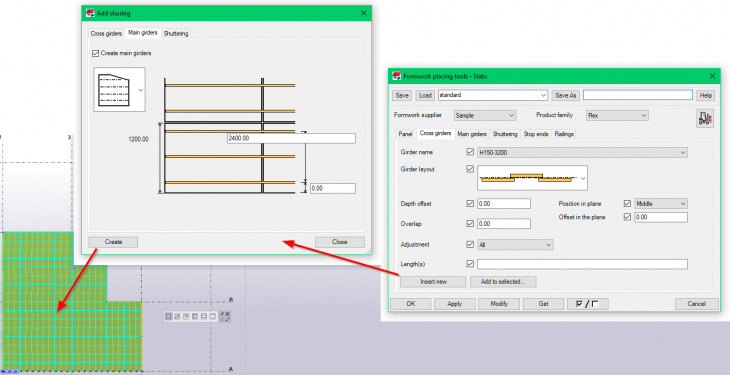This screenshot has height=375, width=730.
Task: Click the Close button in Add shoring
Action: tap(340, 242)
